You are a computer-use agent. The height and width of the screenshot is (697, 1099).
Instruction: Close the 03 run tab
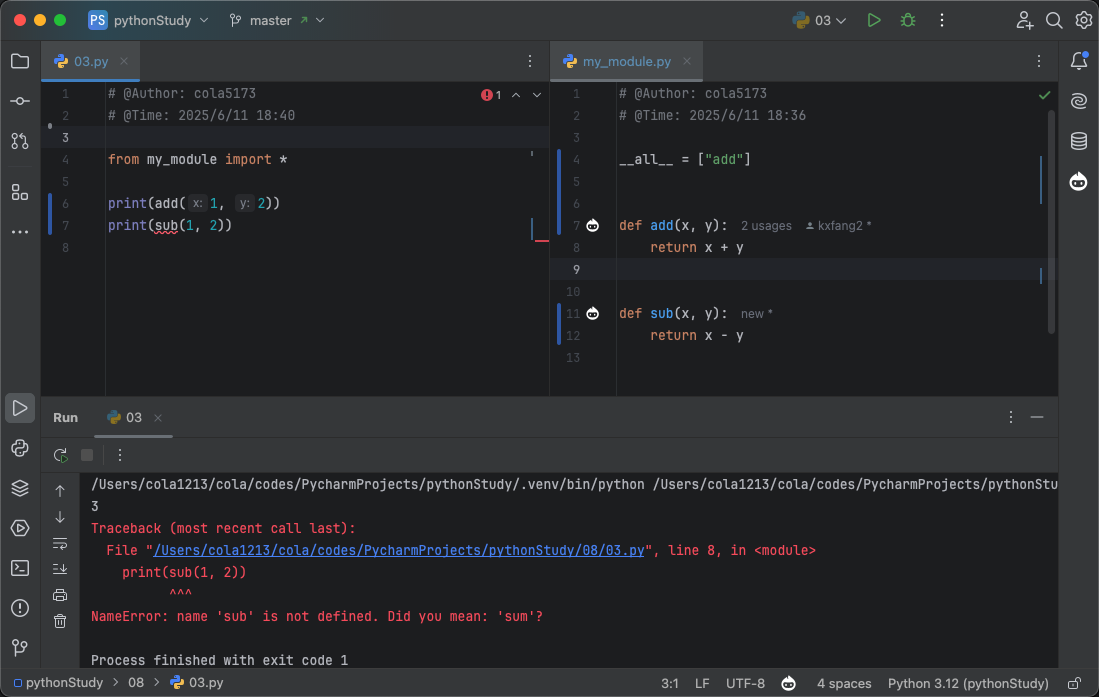pos(158,418)
